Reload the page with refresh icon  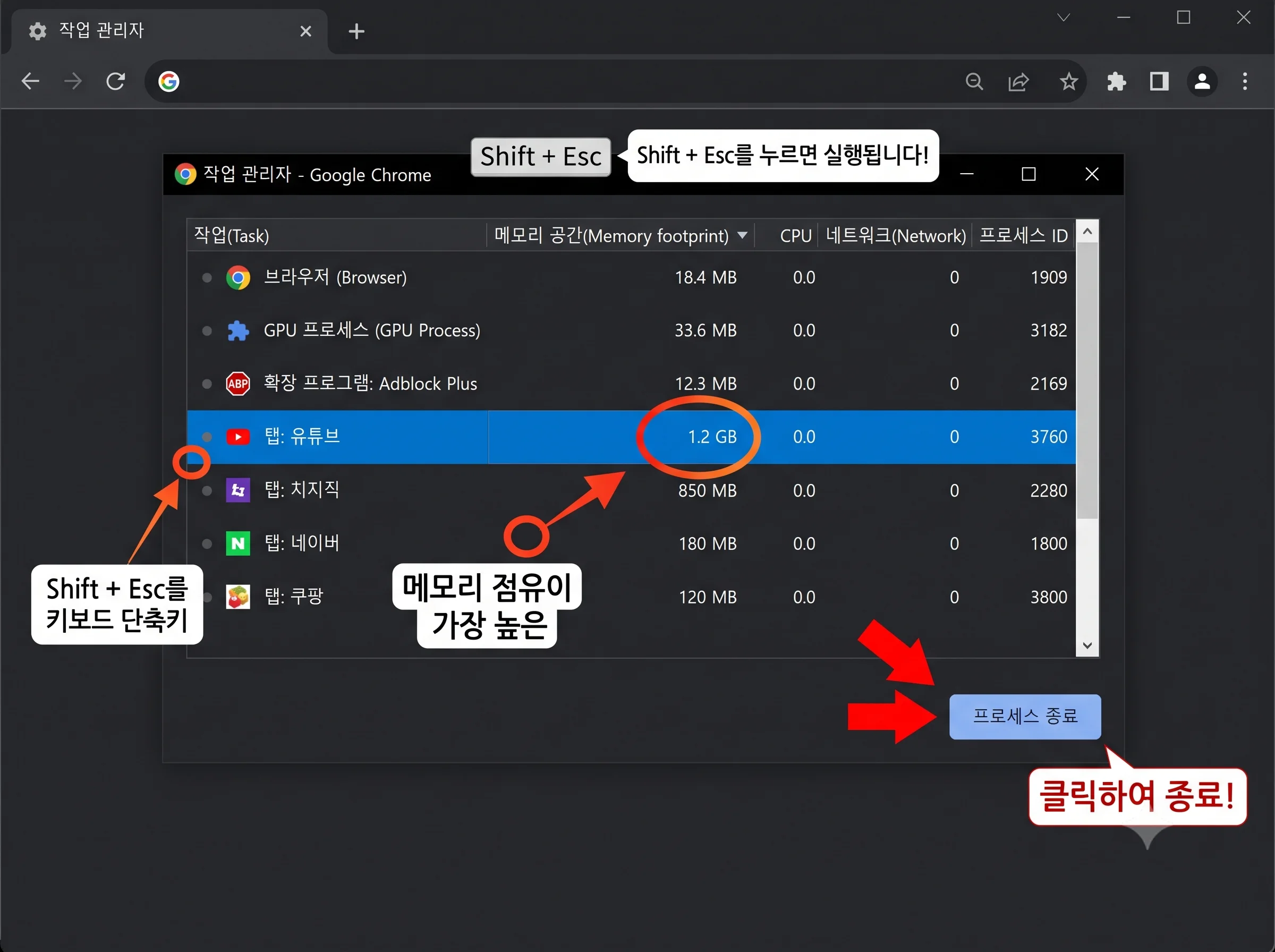click(116, 81)
